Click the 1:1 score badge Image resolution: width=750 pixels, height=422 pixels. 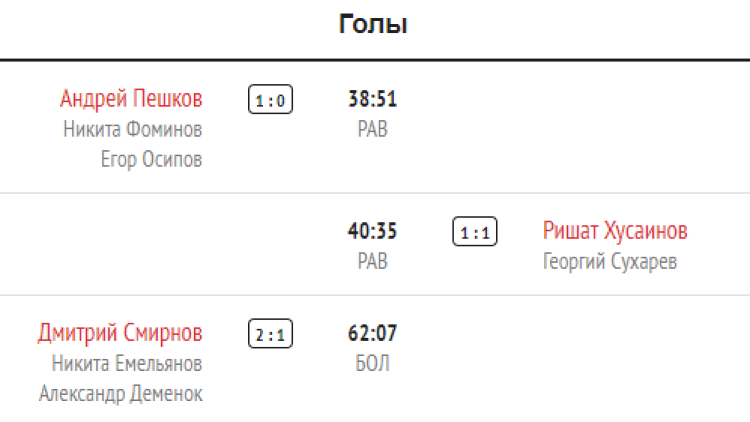click(474, 233)
